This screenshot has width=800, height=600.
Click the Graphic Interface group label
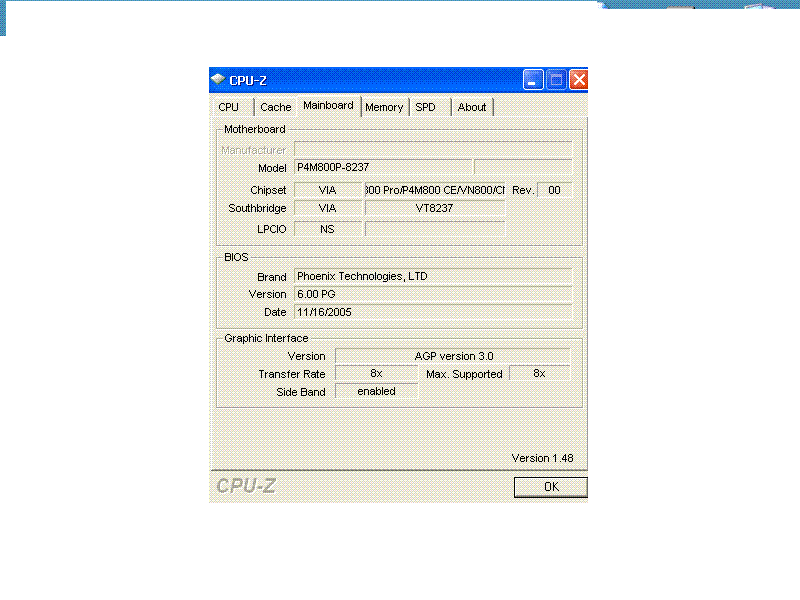click(266, 338)
